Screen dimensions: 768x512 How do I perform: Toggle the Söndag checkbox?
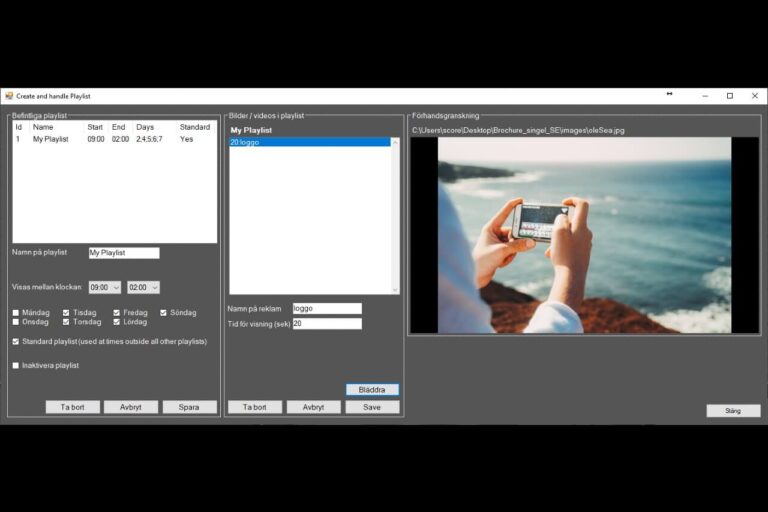point(164,313)
